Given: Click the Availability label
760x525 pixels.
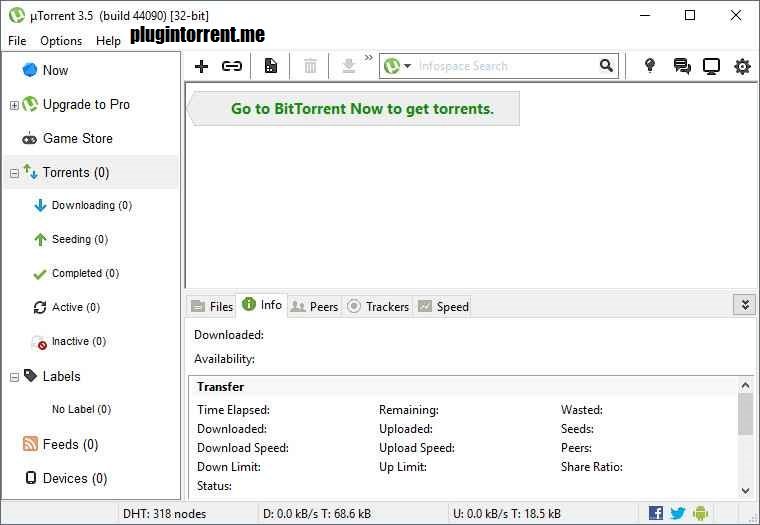Looking at the screenshot, I should tap(224, 359).
